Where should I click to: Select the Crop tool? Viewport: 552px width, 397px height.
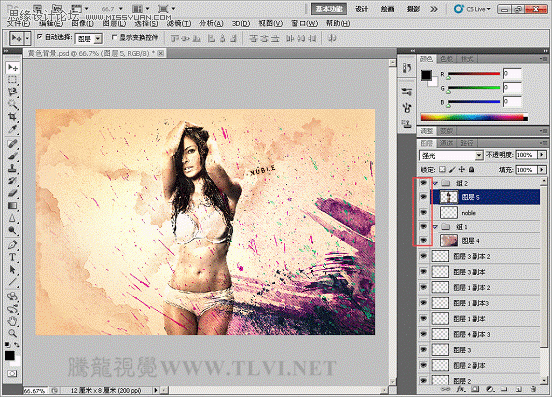point(13,116)
